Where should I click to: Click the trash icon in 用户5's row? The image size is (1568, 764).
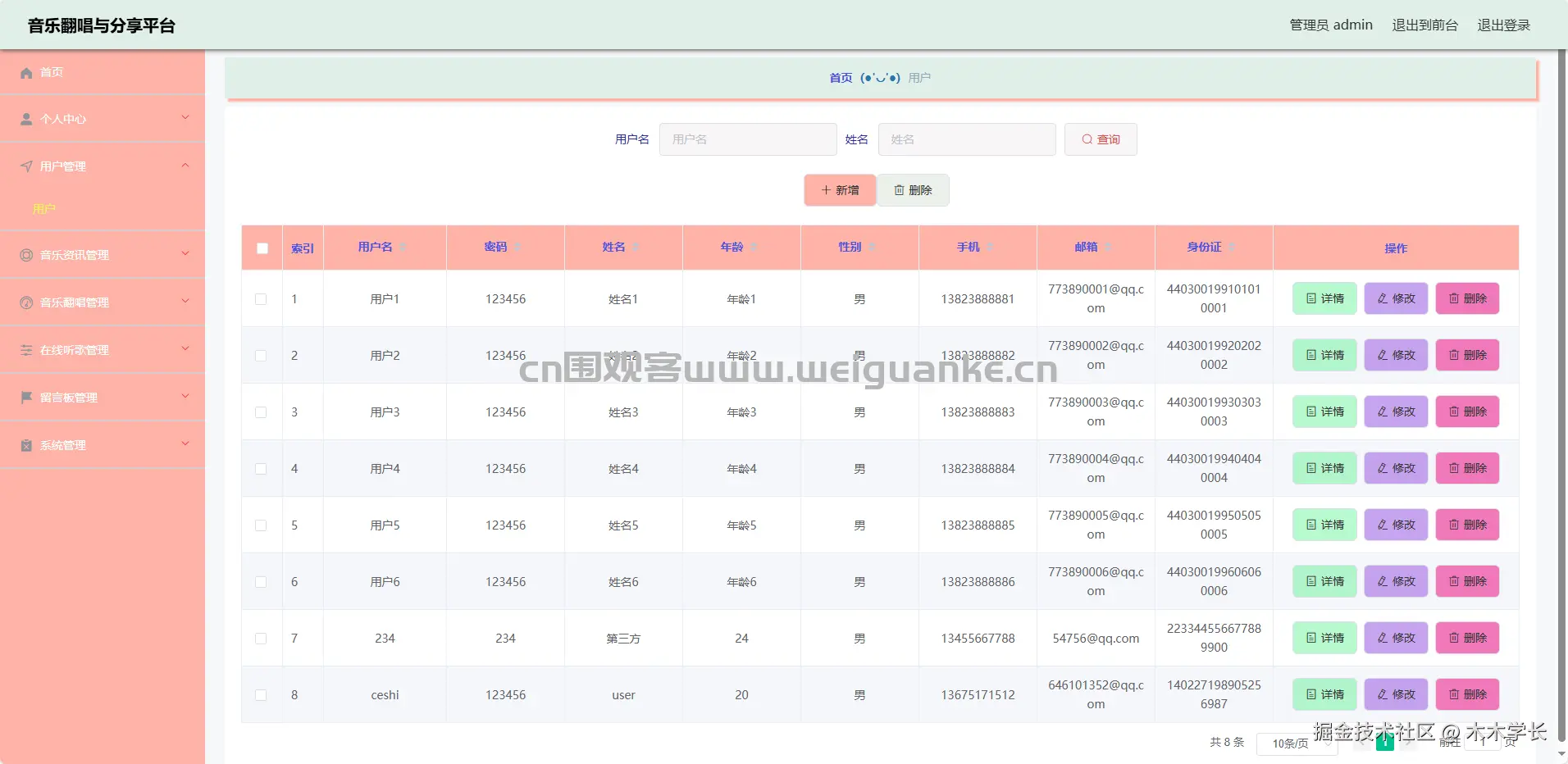1454,525
